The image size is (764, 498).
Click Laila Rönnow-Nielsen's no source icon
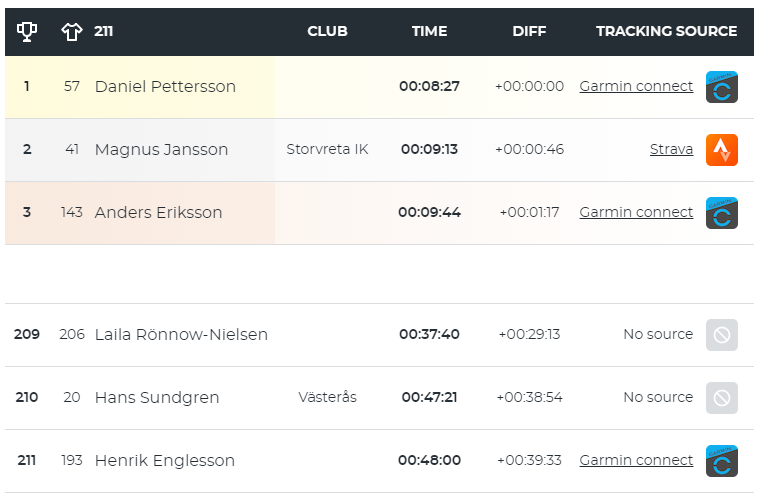(722, 335)
